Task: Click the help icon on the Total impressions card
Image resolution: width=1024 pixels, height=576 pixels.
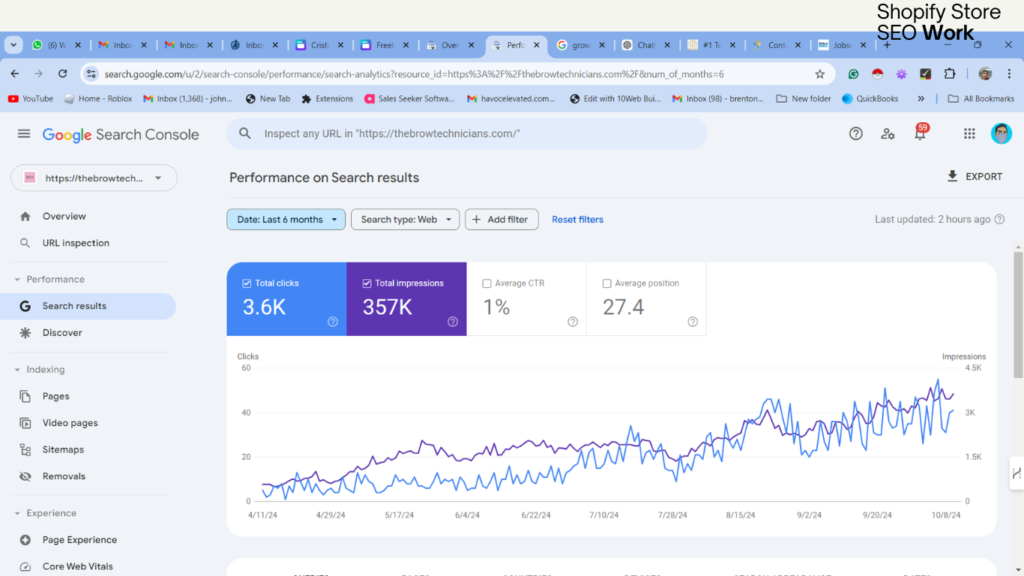Action: click(x=453, y=322)
